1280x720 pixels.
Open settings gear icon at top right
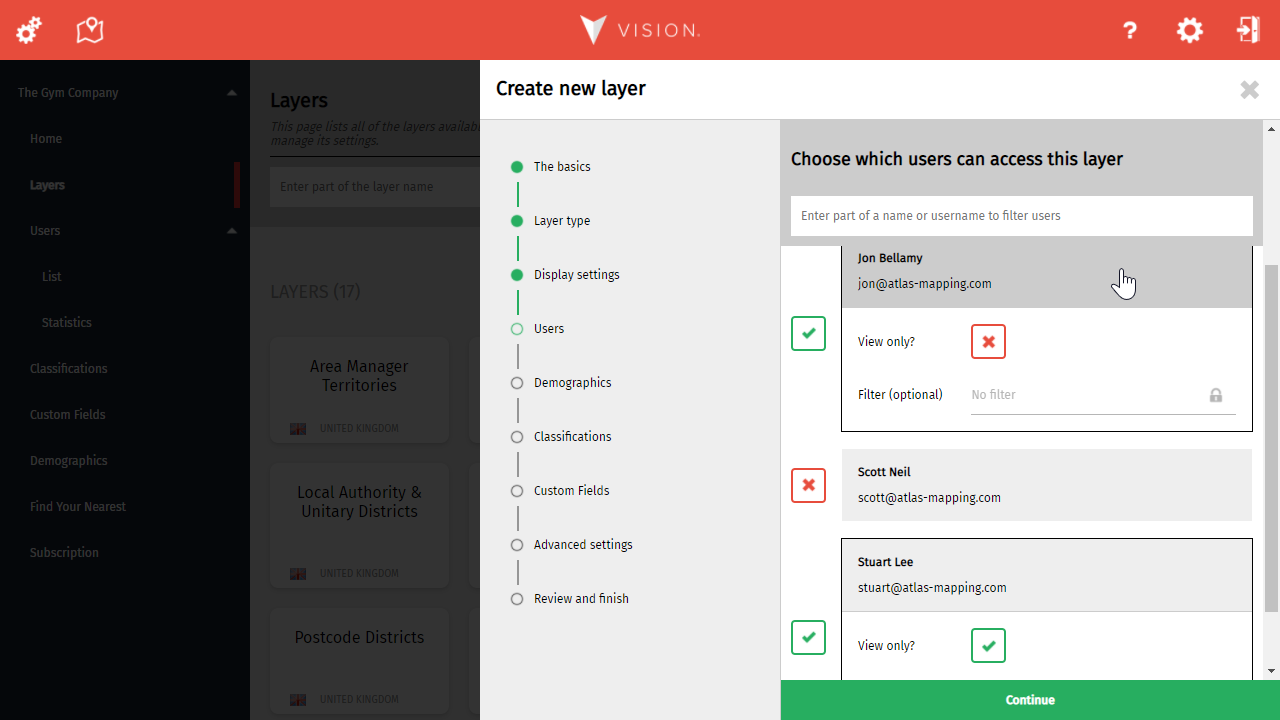[x=1189, y=30]
